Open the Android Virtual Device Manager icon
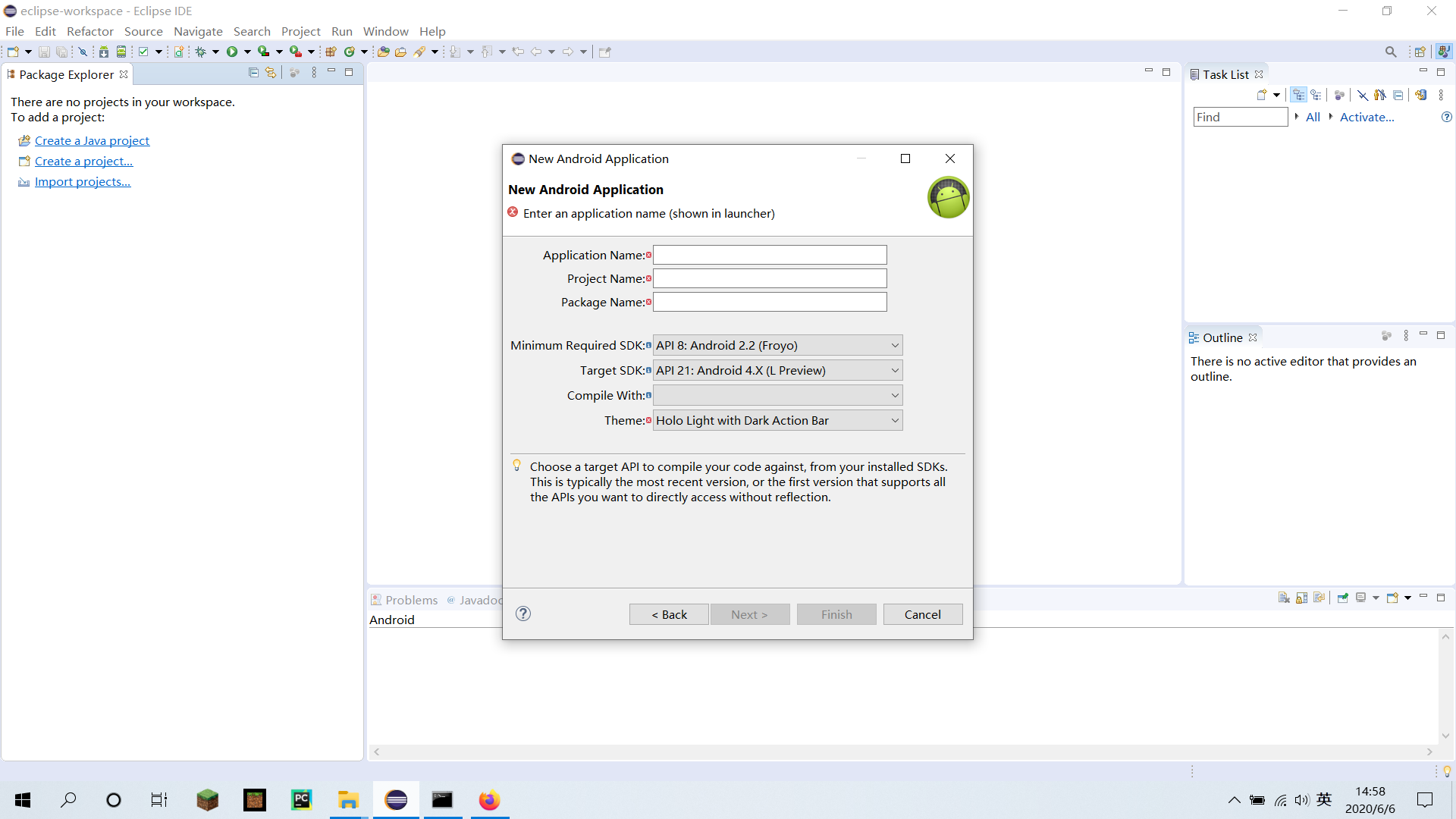The image size is (1456, 819). (x=121, y=52)
